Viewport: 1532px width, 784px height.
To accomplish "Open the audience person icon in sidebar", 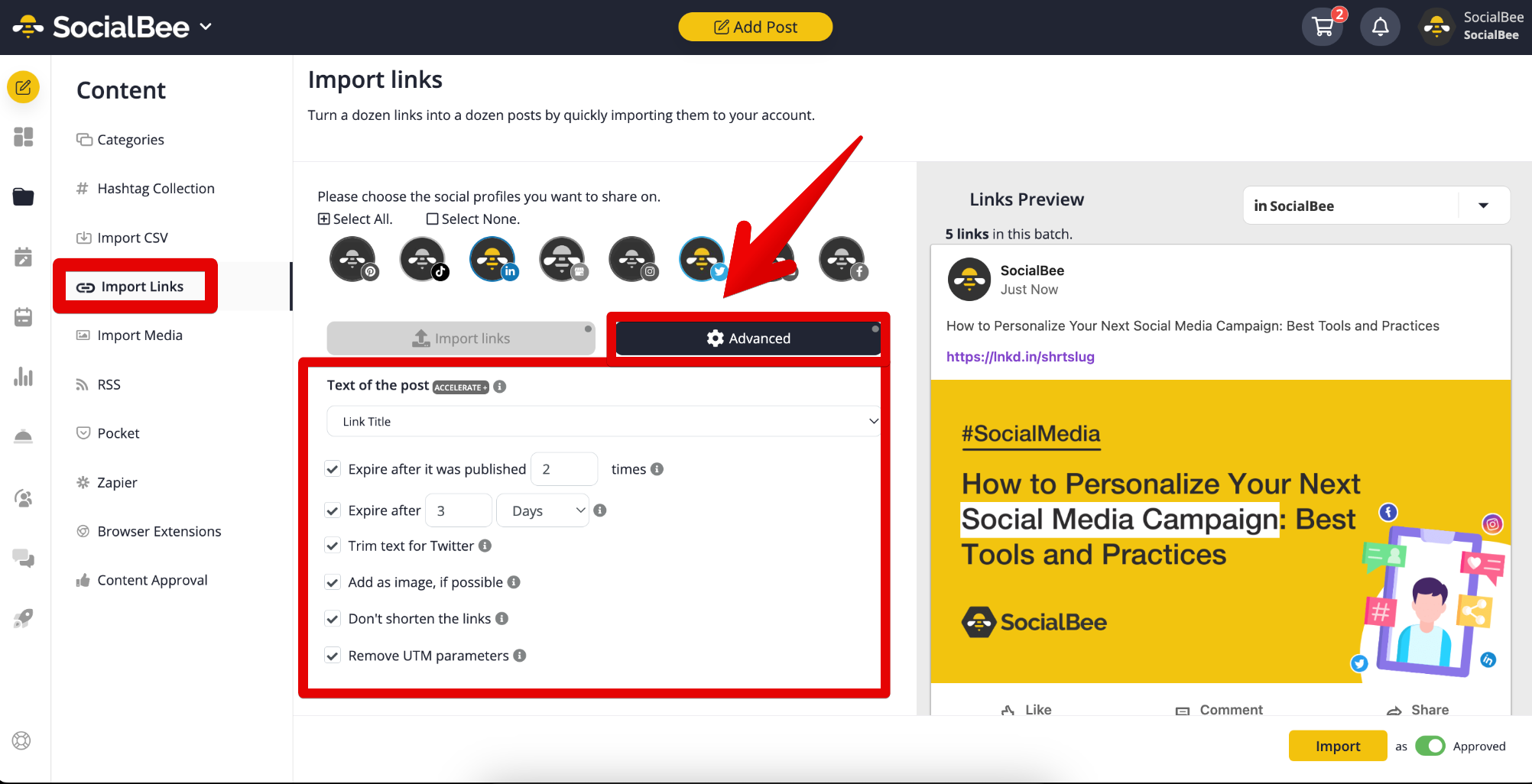I will [24, 498].
